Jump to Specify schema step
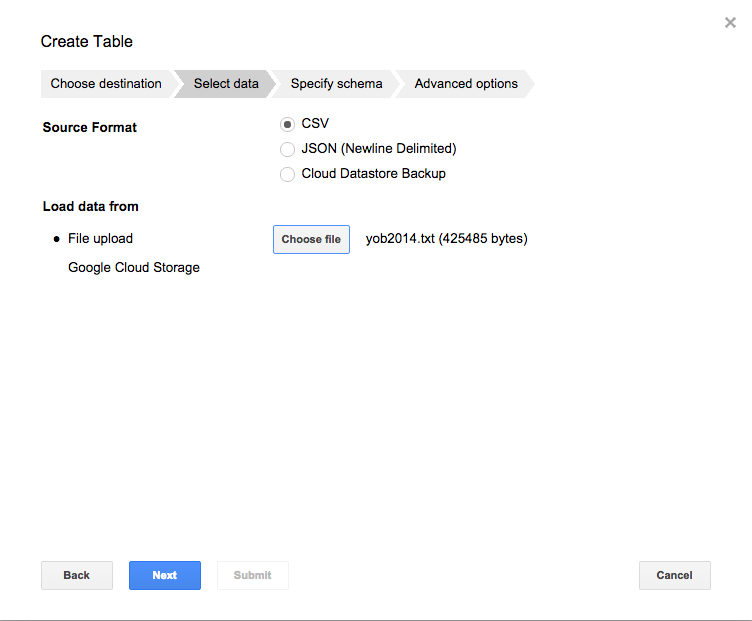 336,84
